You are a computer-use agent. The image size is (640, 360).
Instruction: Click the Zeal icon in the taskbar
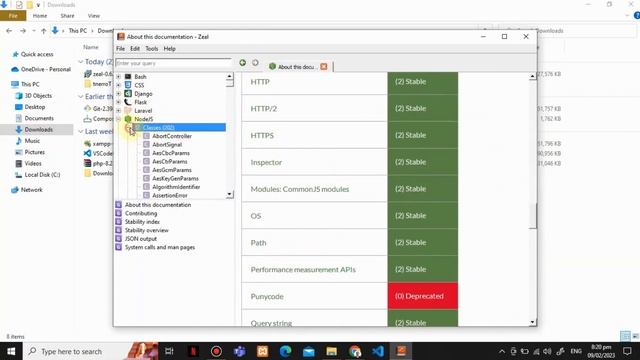point(401,351)
